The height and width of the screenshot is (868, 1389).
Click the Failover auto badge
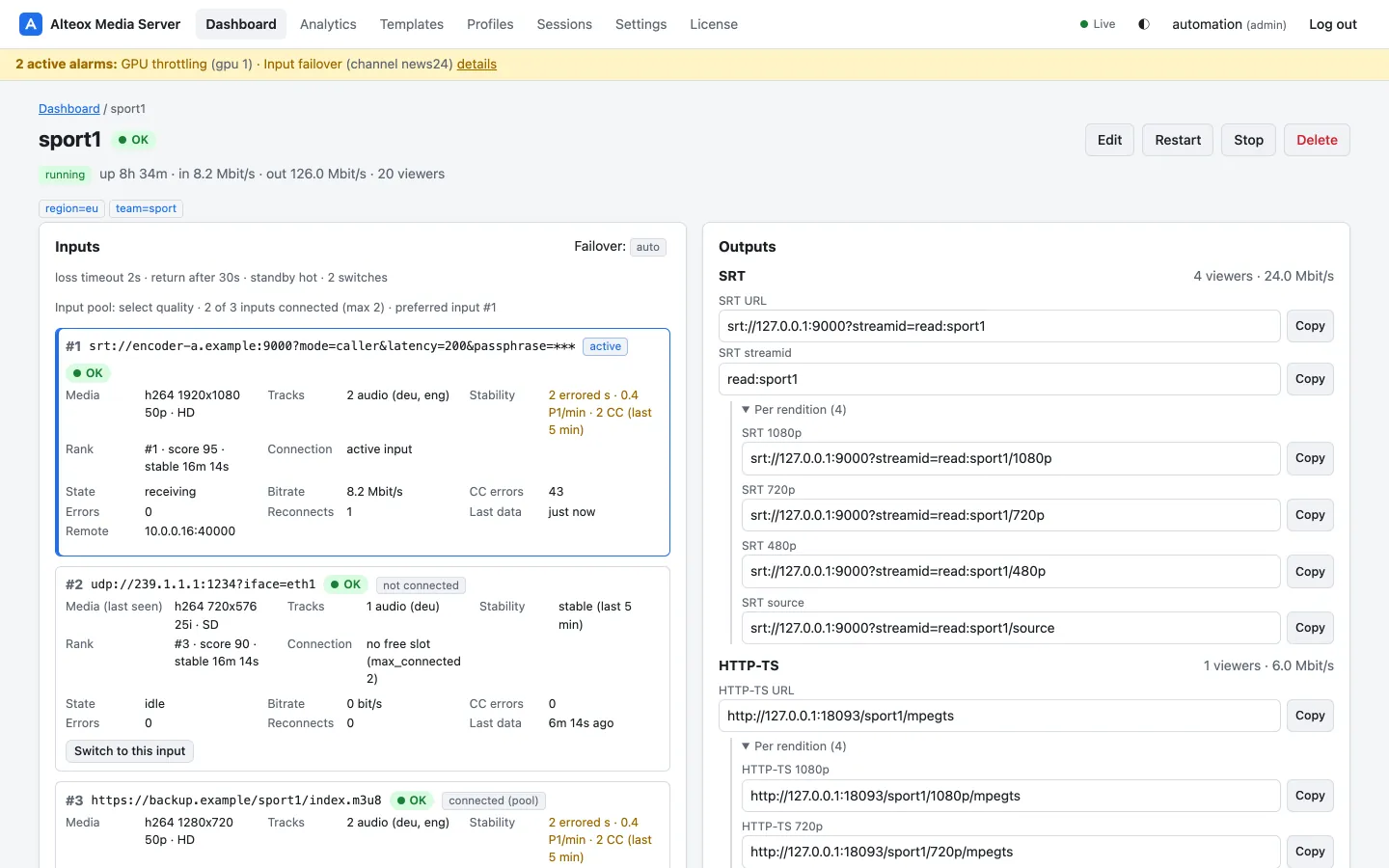[x=648, y=247]
